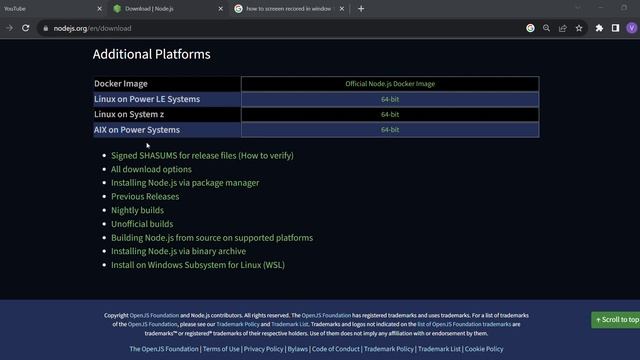Download 64-bit for AIX on Power Systems
Viewport: 640px width, 360px height.
click(x=390, y=130)
